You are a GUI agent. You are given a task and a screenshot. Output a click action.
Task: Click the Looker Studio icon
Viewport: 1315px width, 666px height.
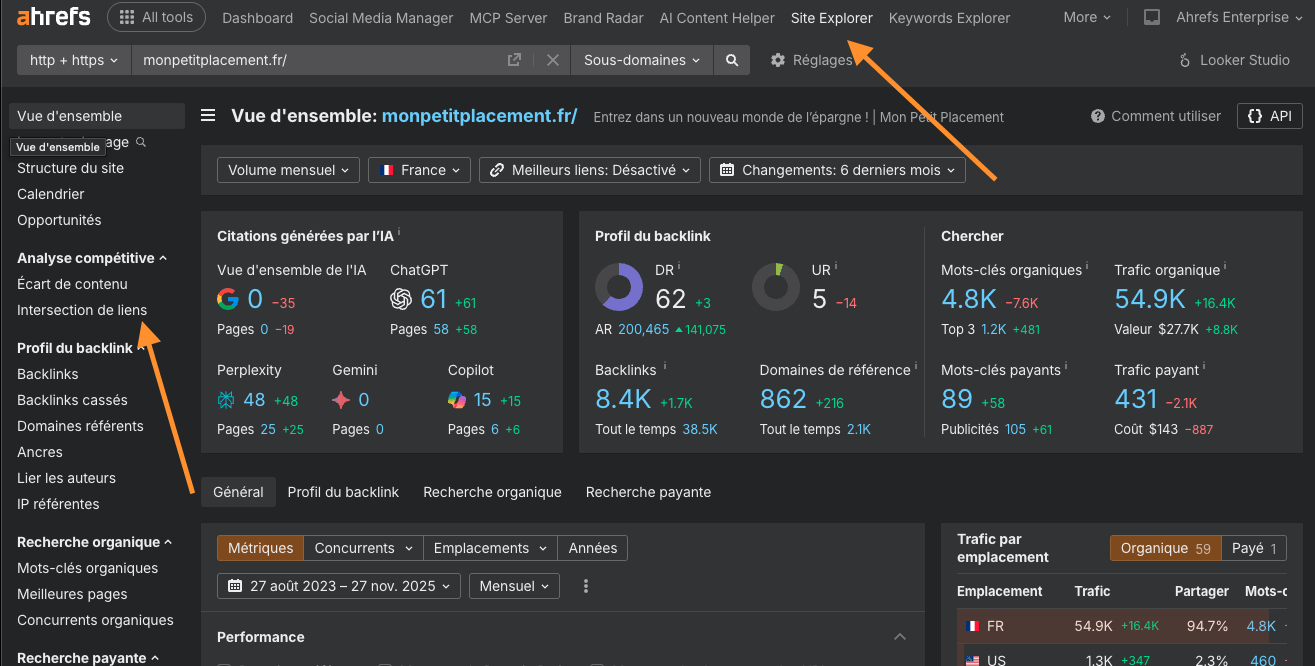point(1185,60)
